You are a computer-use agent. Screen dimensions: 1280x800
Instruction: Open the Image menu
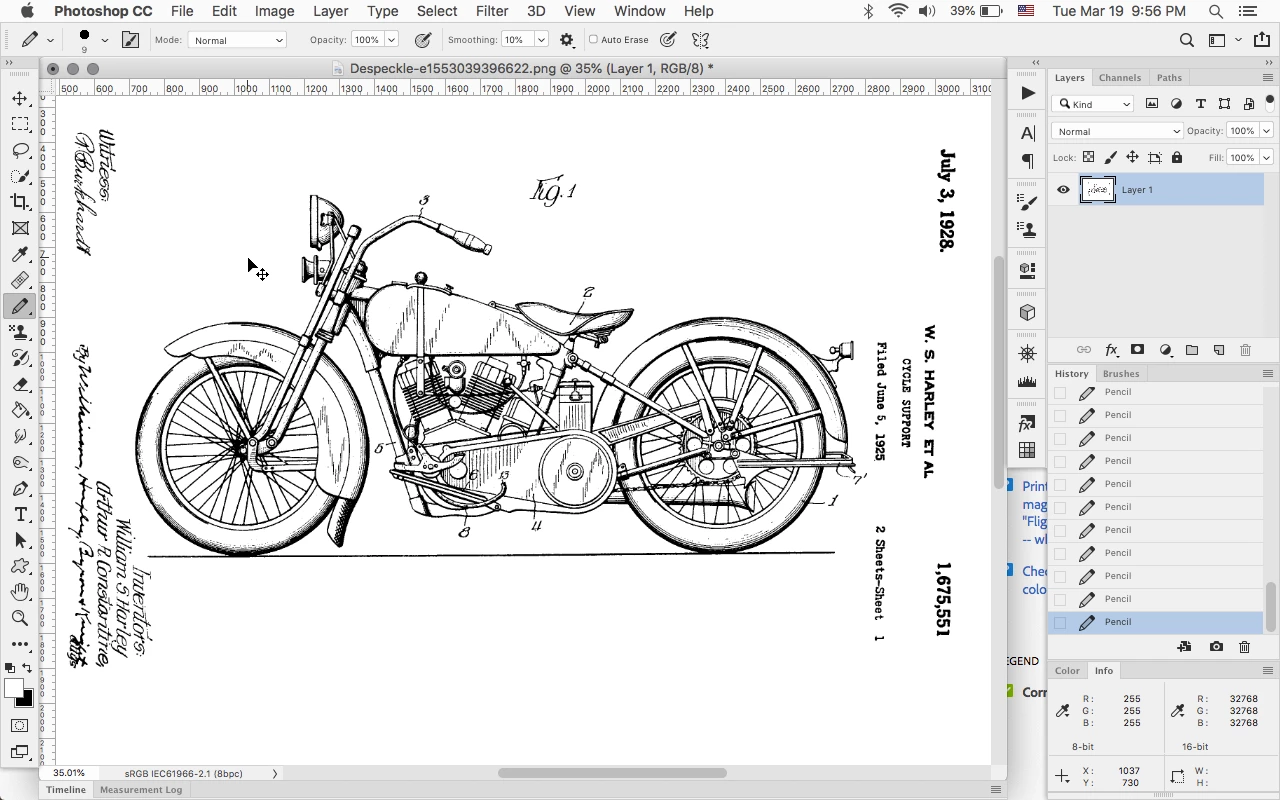tap(274, 11)
